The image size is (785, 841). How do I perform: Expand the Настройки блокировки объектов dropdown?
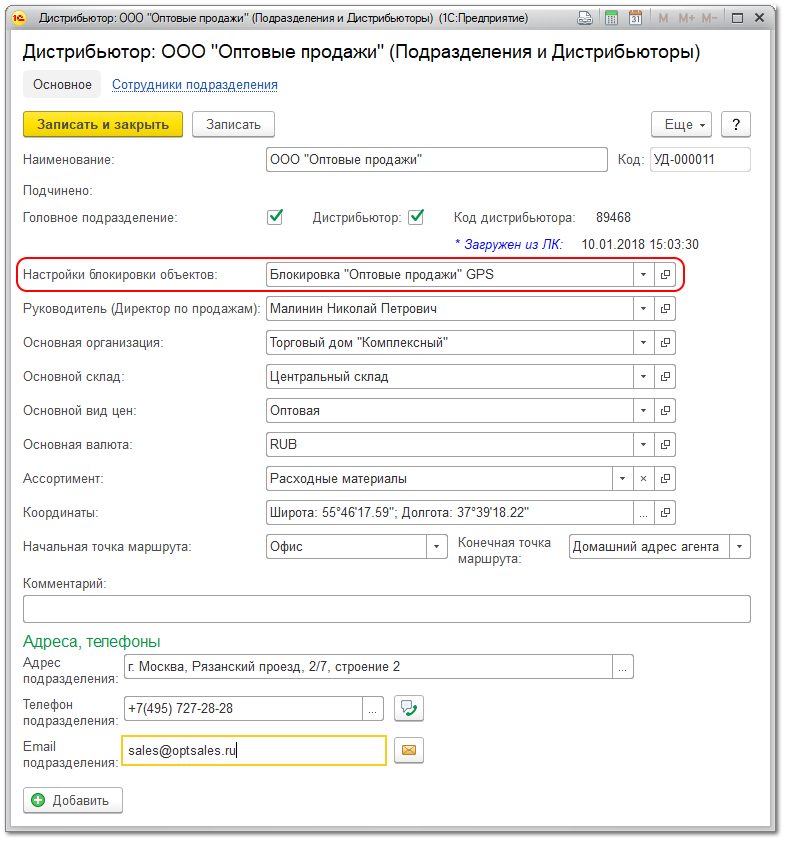pos(643,275)
